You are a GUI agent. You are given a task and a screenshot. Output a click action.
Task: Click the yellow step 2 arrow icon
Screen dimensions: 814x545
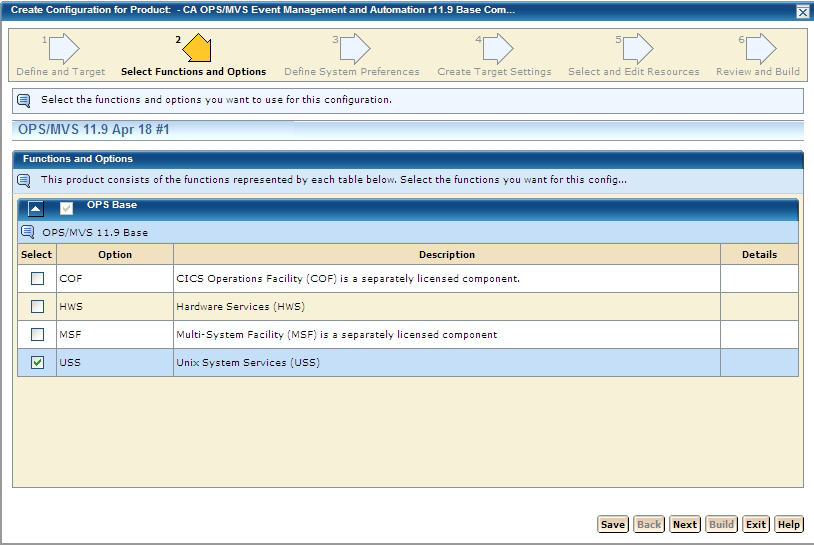pyautogui.click(x=197, y=48)
